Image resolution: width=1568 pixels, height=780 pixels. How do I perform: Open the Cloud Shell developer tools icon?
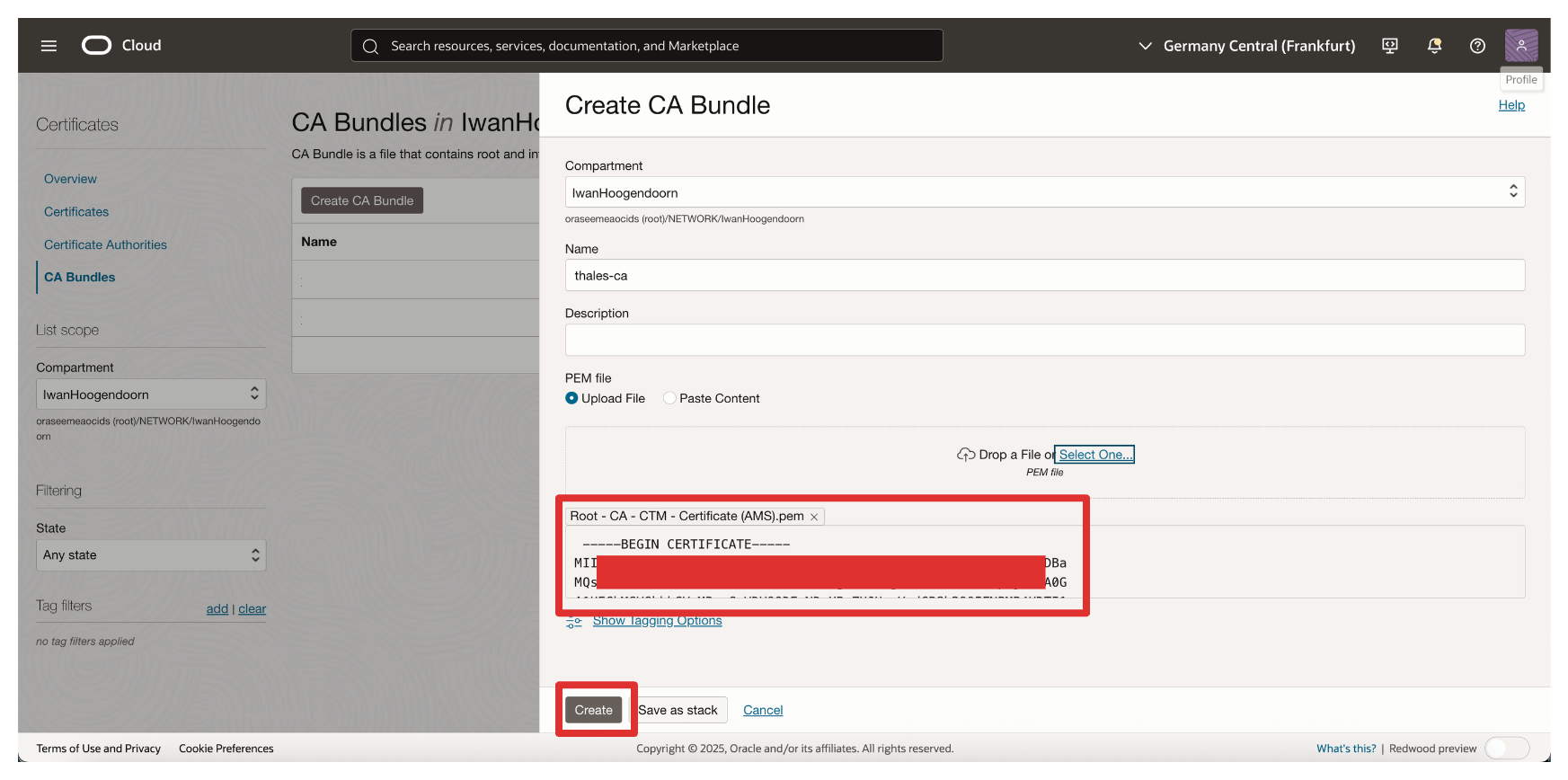click(1389, 46)
